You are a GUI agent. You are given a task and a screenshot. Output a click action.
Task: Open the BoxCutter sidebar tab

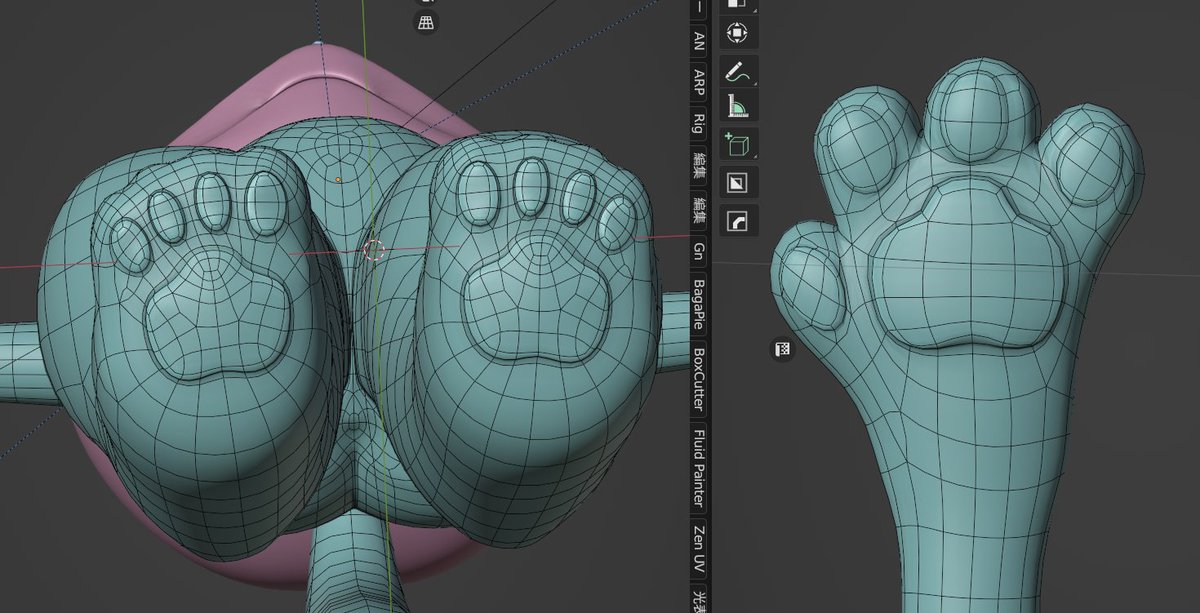(700, 380)
